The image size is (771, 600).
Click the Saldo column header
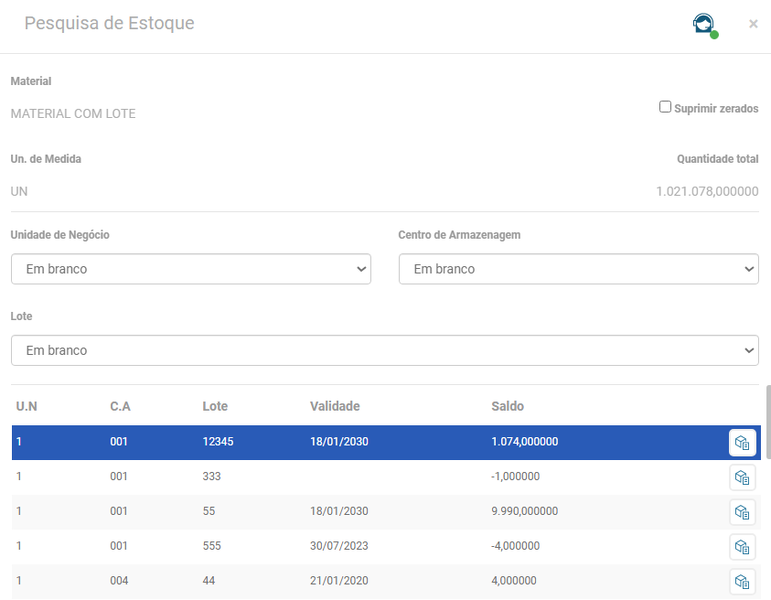click(507, 406)
